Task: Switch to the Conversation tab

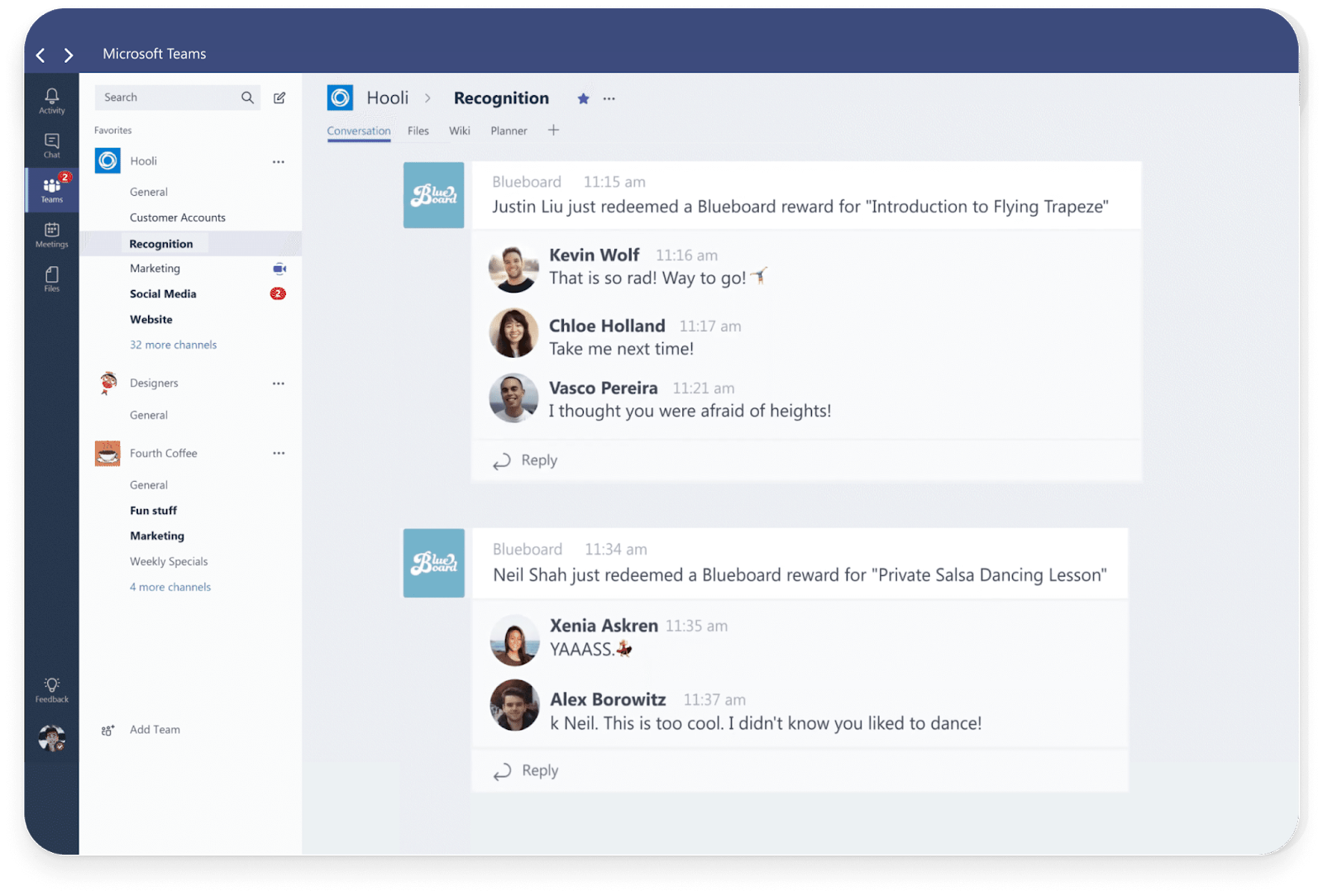Action: 359,131
